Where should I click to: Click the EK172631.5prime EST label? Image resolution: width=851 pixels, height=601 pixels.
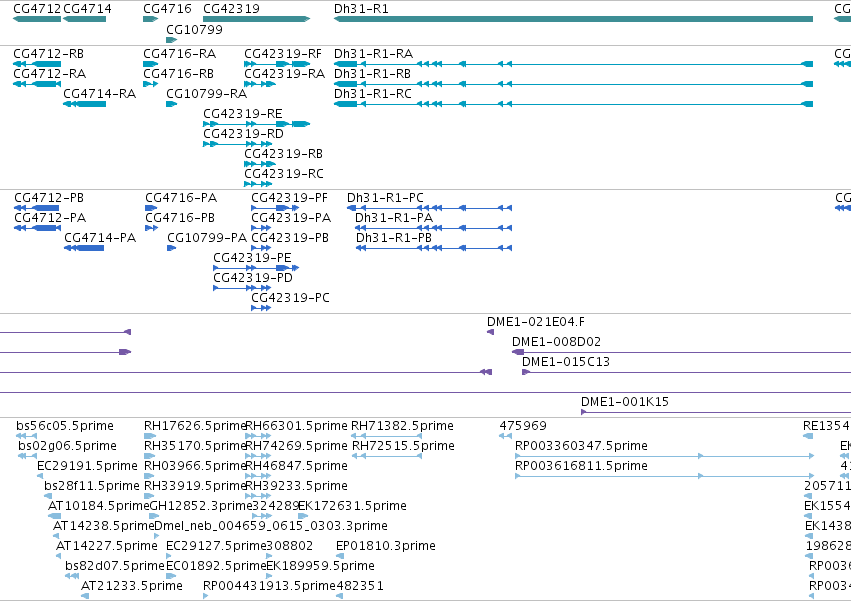[352, 506]
